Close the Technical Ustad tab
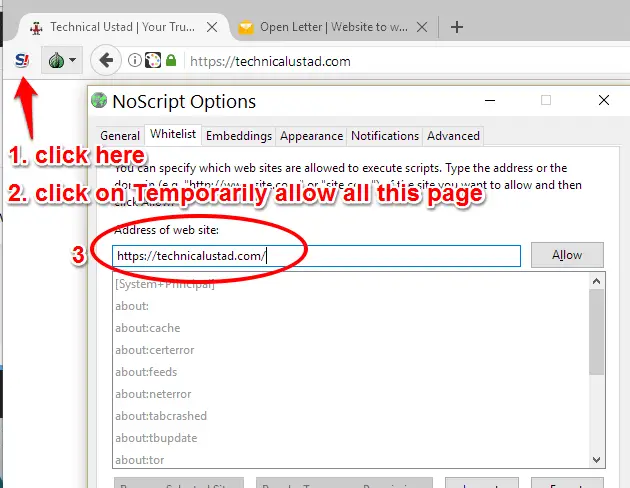Screen dimensions: 630x488 tap(212, 27)
